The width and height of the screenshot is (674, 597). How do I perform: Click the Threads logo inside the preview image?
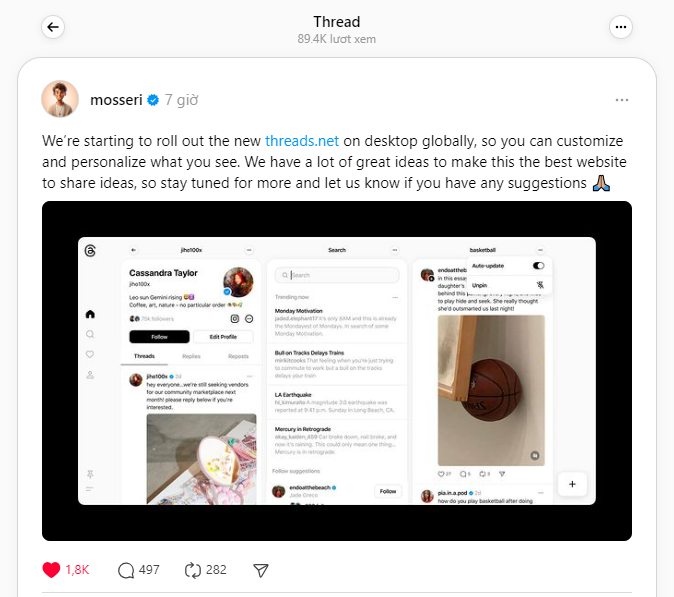[90, 251]
